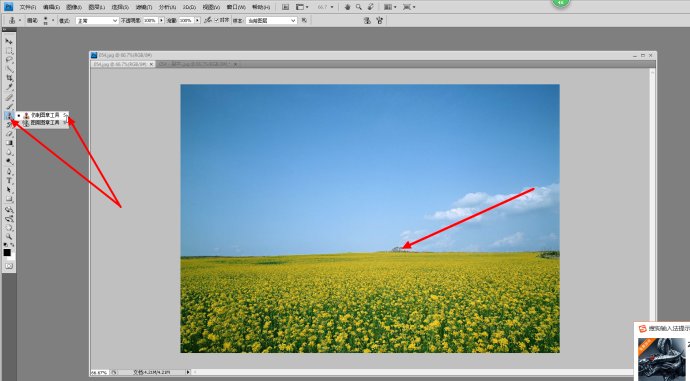Select the Horizontal Type tool (T)

pyautogui.click(x=9, y=180)
